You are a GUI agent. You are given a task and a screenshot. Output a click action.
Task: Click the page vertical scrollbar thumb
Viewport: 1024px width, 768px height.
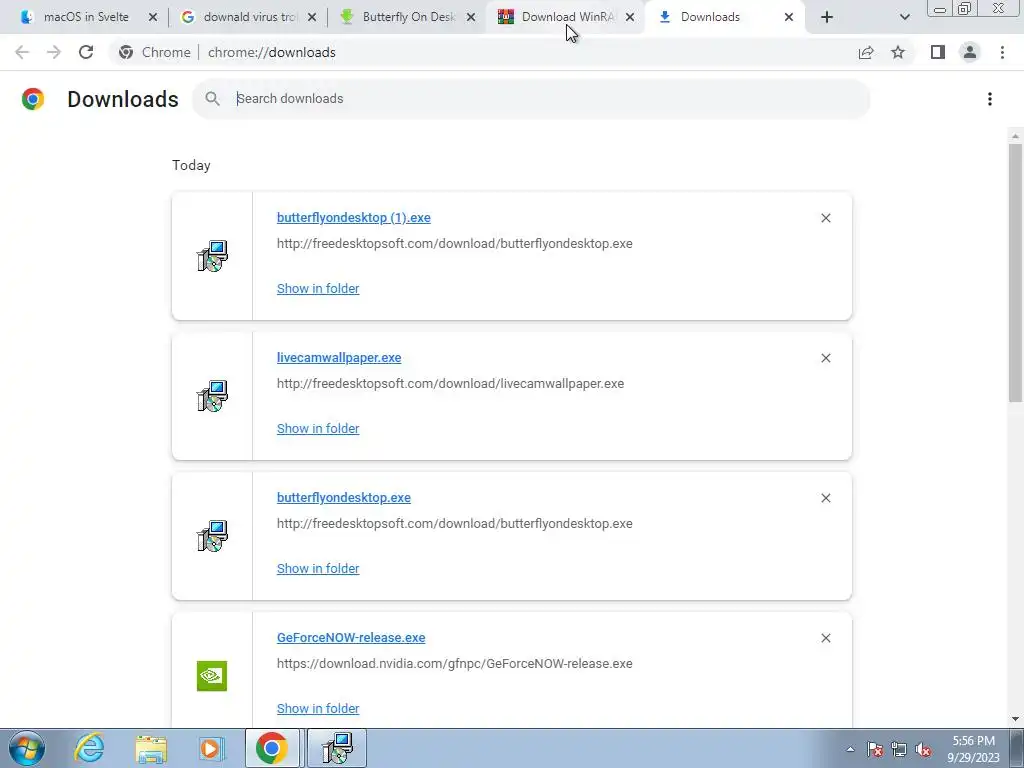click(x=1015, y=273)
